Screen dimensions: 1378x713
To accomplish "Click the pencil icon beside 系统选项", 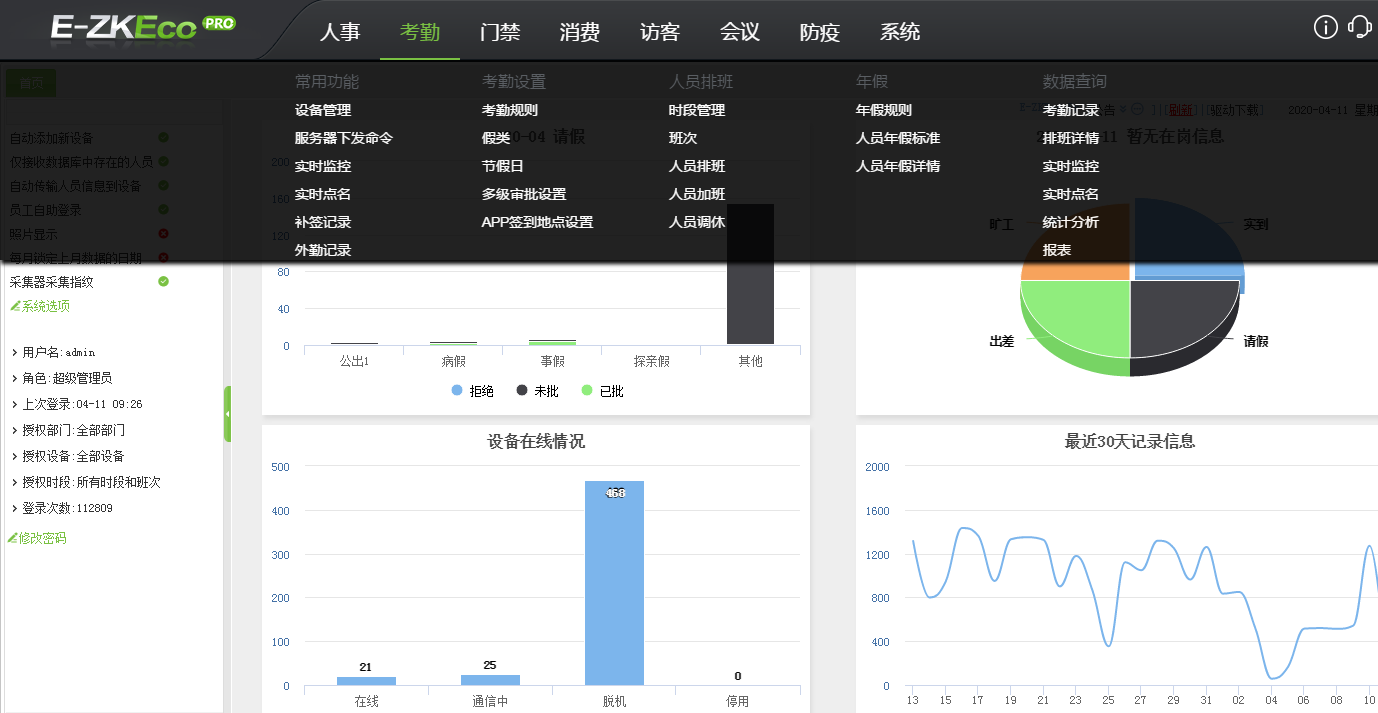I will pos(14,306).
